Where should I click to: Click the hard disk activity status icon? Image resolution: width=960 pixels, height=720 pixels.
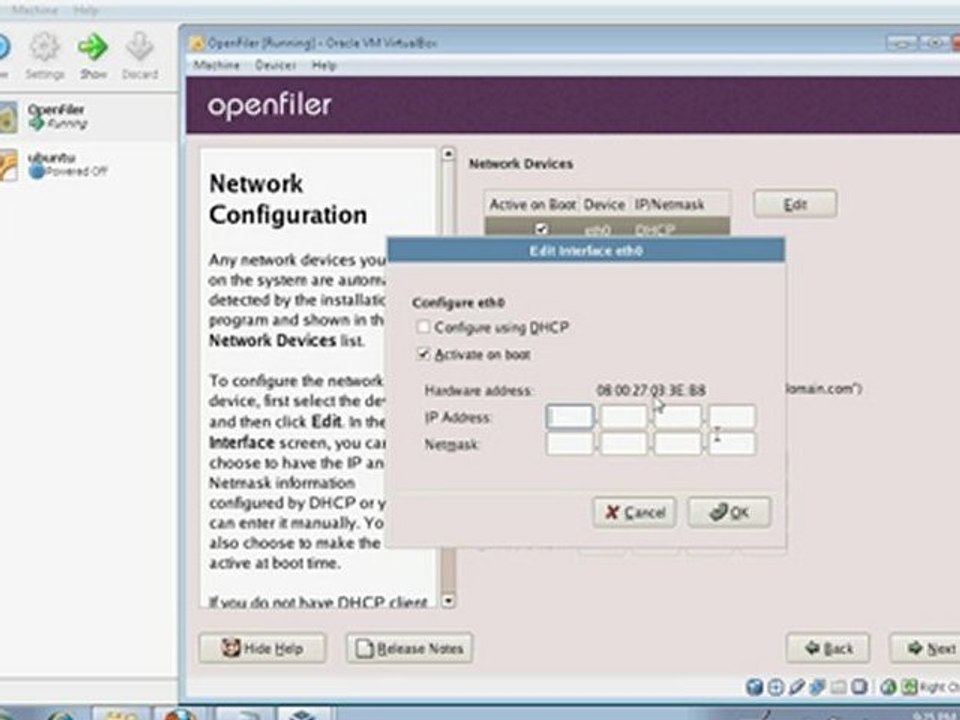[754, 687]
